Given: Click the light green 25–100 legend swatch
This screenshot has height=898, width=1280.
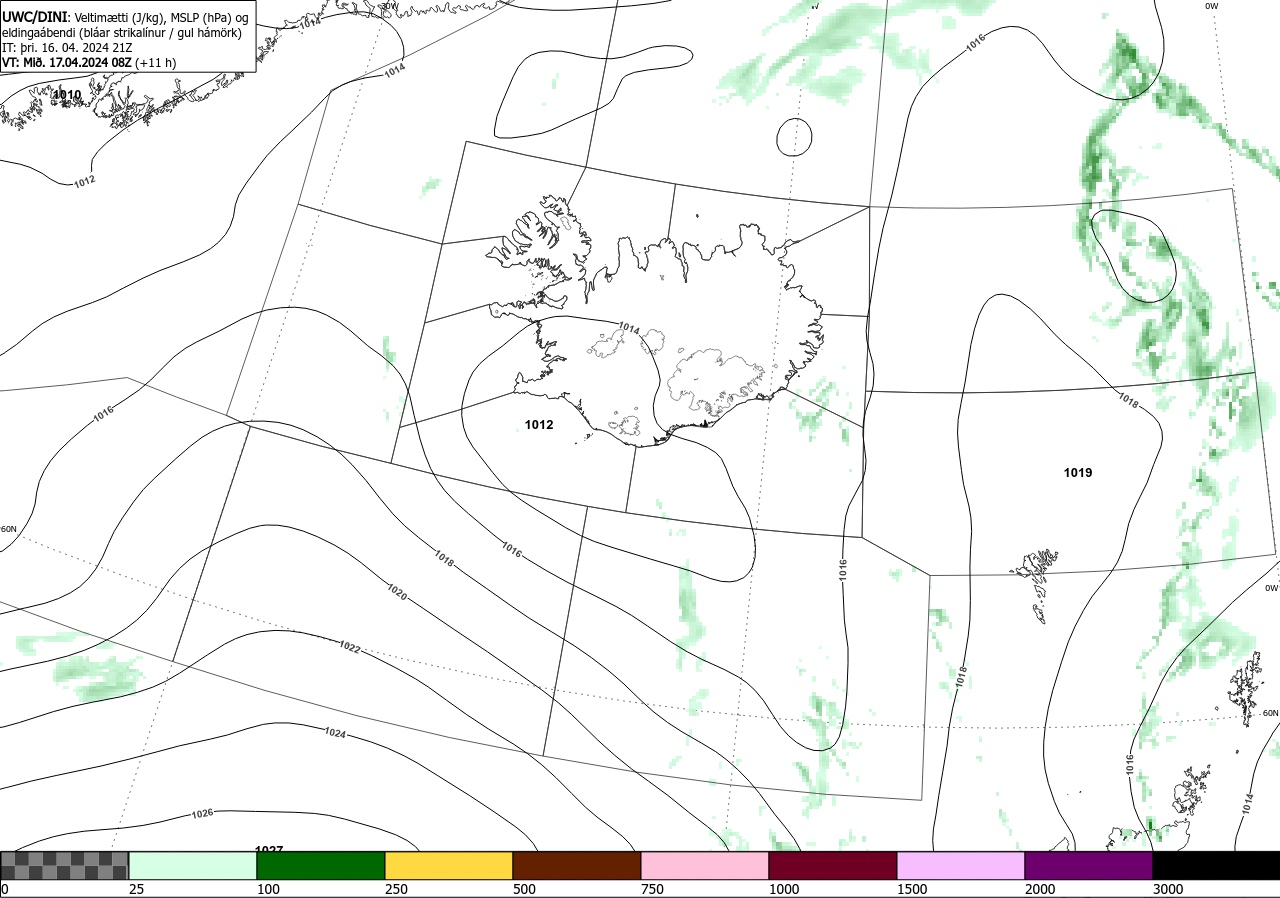Looking at the screenshot, I should 193,865.
